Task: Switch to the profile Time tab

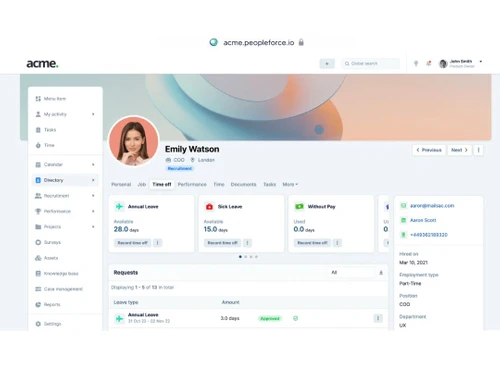Action: 219,184
